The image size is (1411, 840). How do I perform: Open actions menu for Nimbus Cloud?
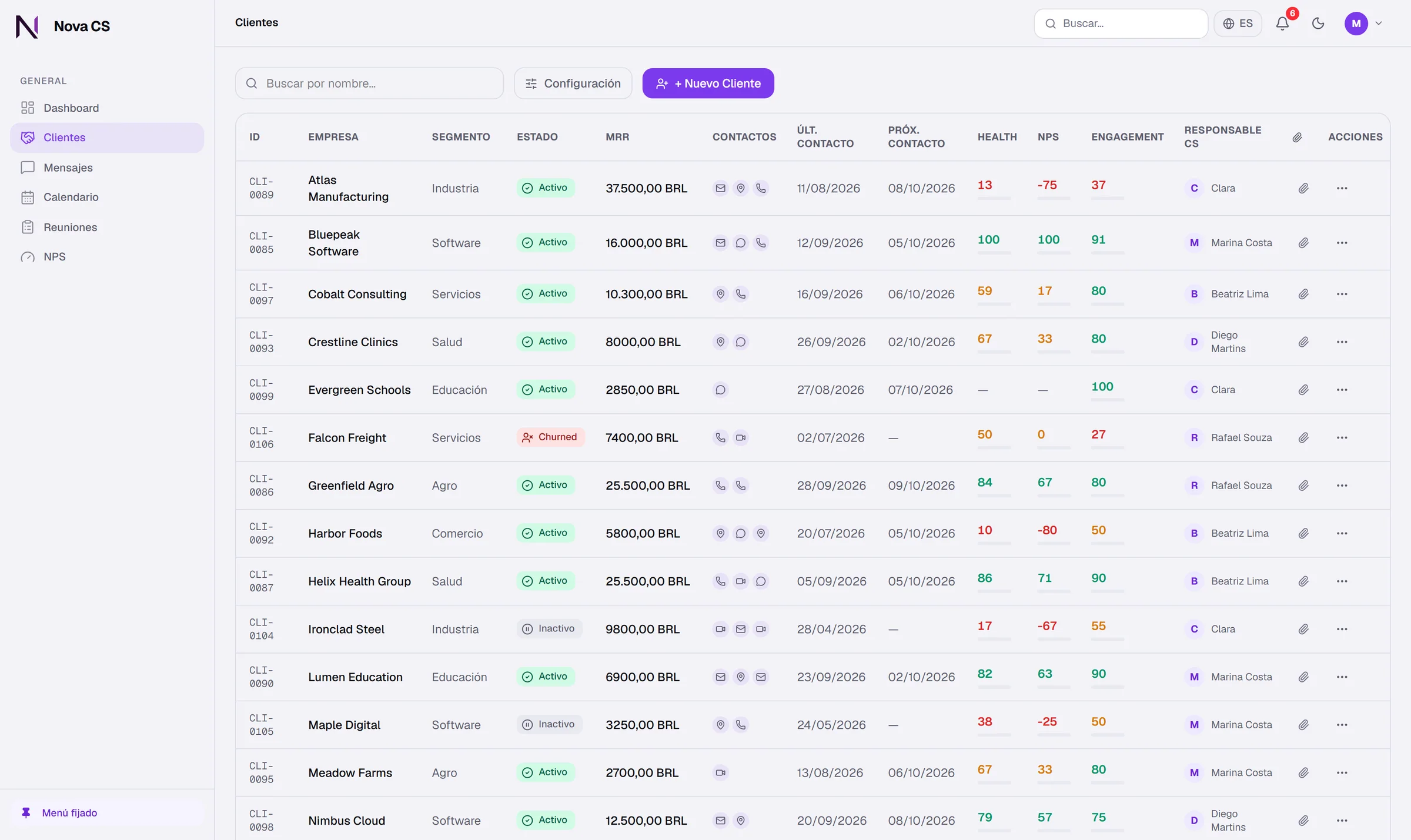point(1342,821)
